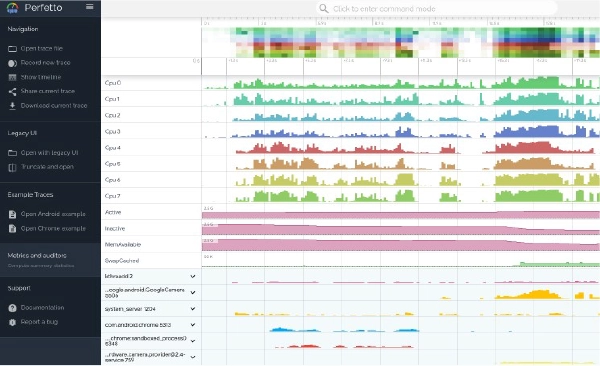This screenshot has width=600, height=366.
Task: Click the Share current trace icon
Action: pos(12,92)
